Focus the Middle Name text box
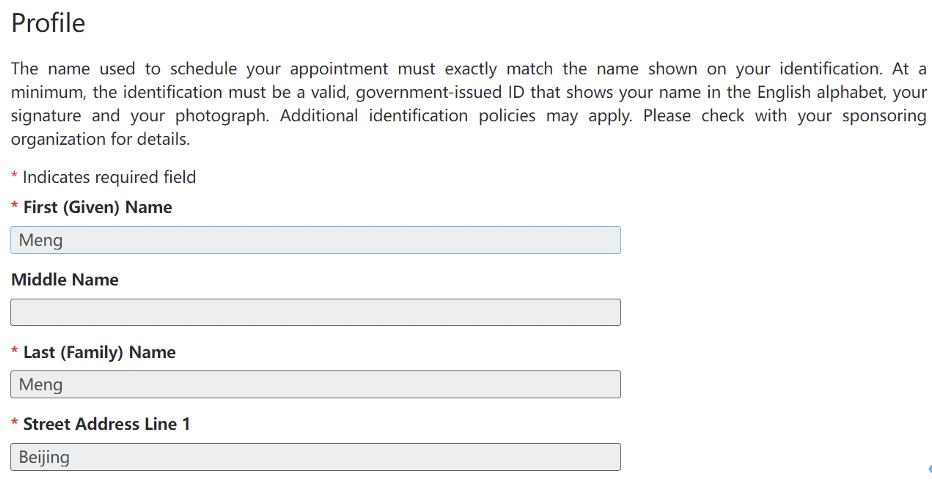Screen dimensions: 932x498 [x=315, y=312]
